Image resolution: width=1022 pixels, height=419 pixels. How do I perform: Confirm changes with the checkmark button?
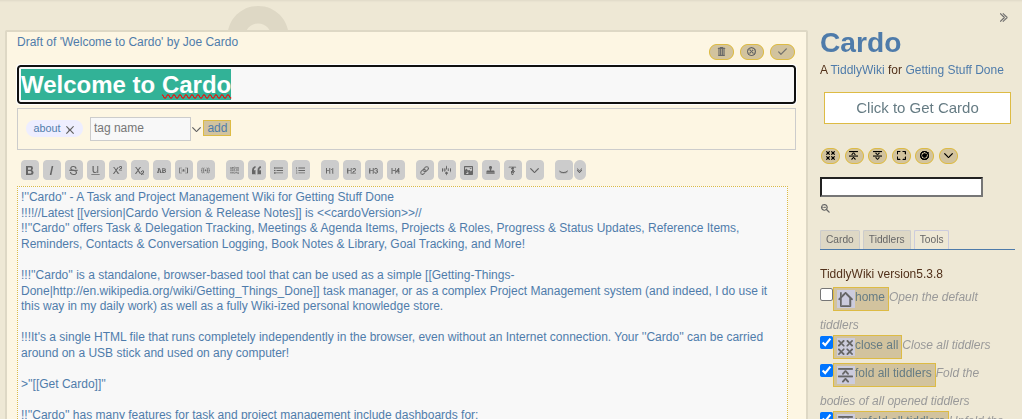[782, 51]
